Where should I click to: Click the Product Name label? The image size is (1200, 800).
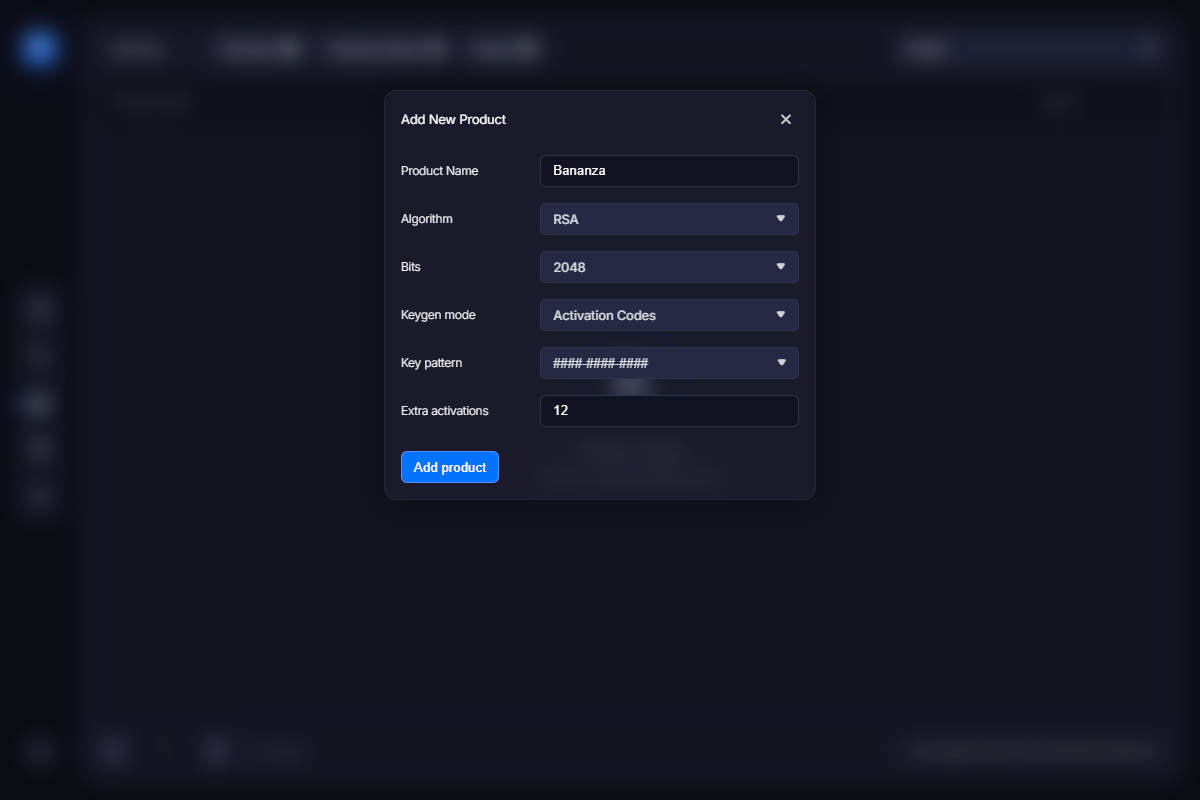(439, 171)
